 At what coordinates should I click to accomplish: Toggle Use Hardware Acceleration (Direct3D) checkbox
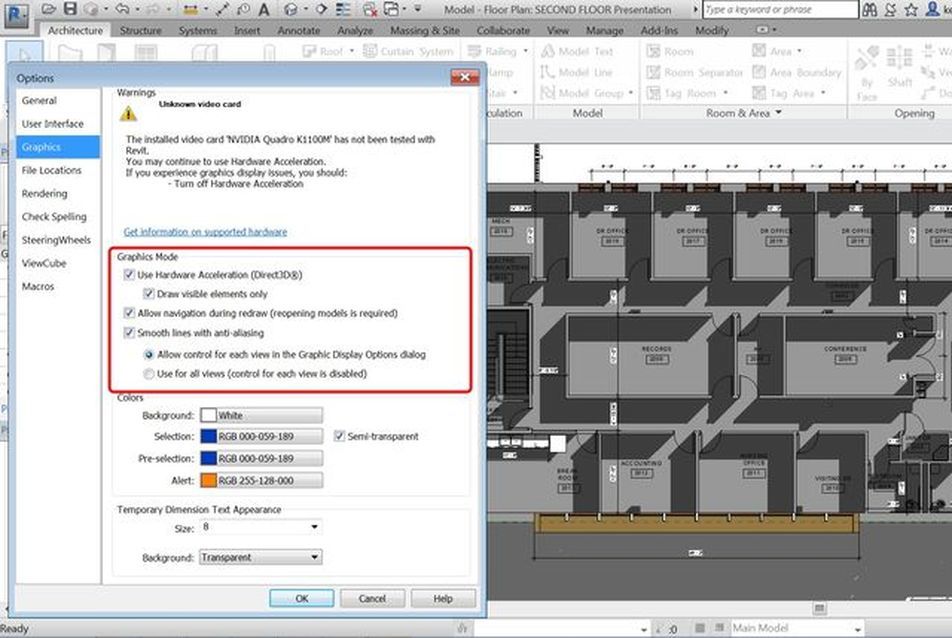[x=129, y=274]
